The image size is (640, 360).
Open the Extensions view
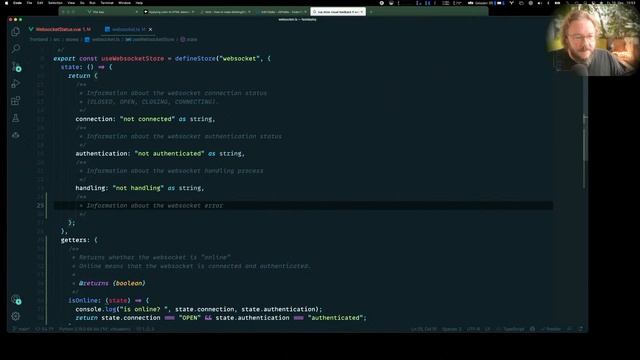pos(16,101)
